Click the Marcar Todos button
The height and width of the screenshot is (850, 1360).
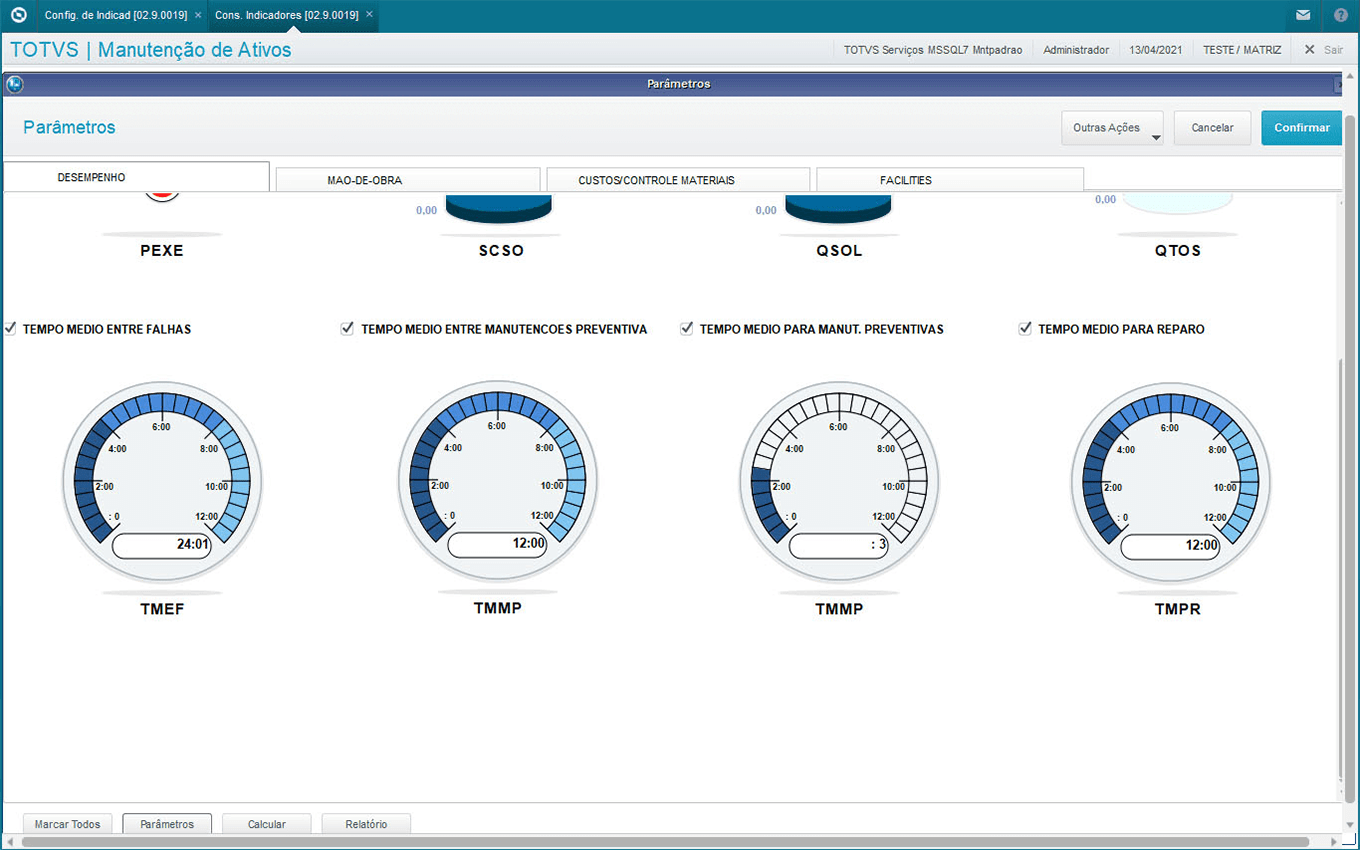pos(68,824)
